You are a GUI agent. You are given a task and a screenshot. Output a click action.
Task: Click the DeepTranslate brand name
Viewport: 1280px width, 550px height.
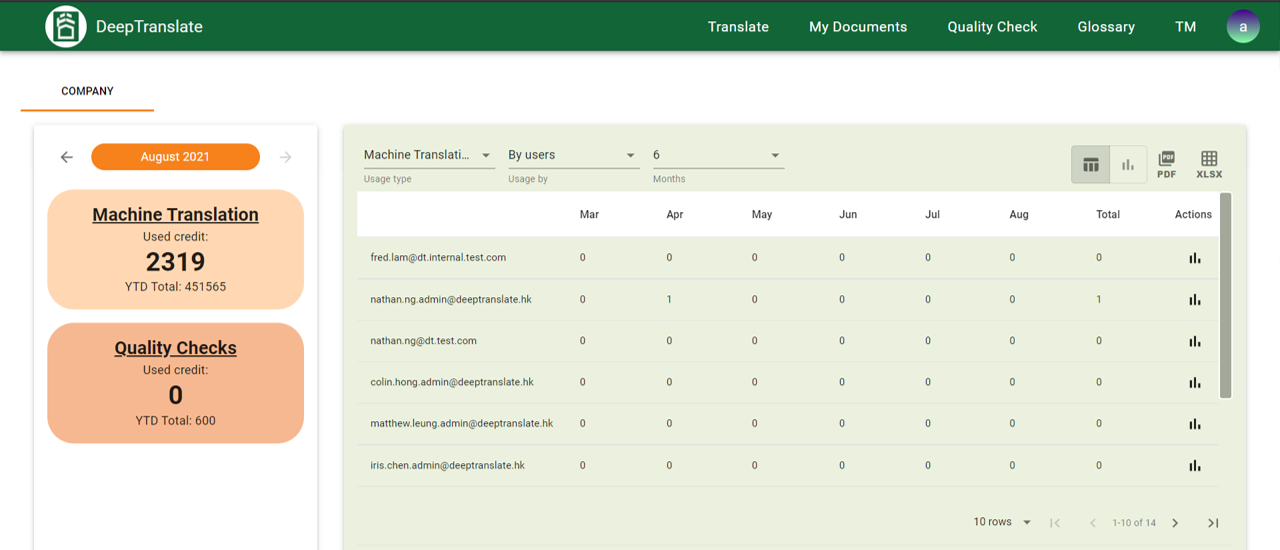pyautogui.click(x=149, y=27)
